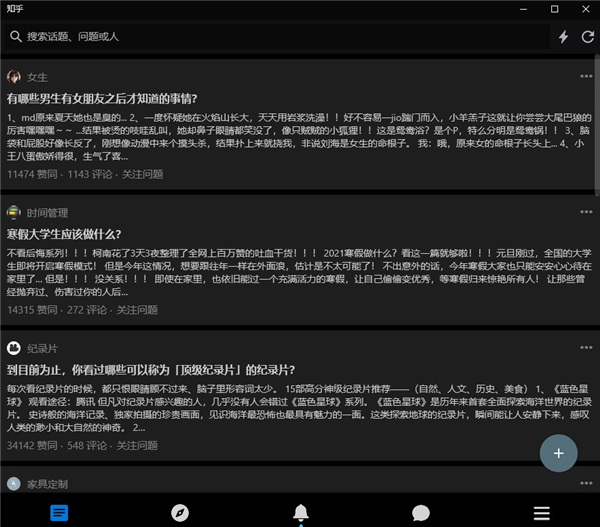Read the excerpt starting with 不看后悔系列
The height and width of the screenshot is (527, 600).
299,272
